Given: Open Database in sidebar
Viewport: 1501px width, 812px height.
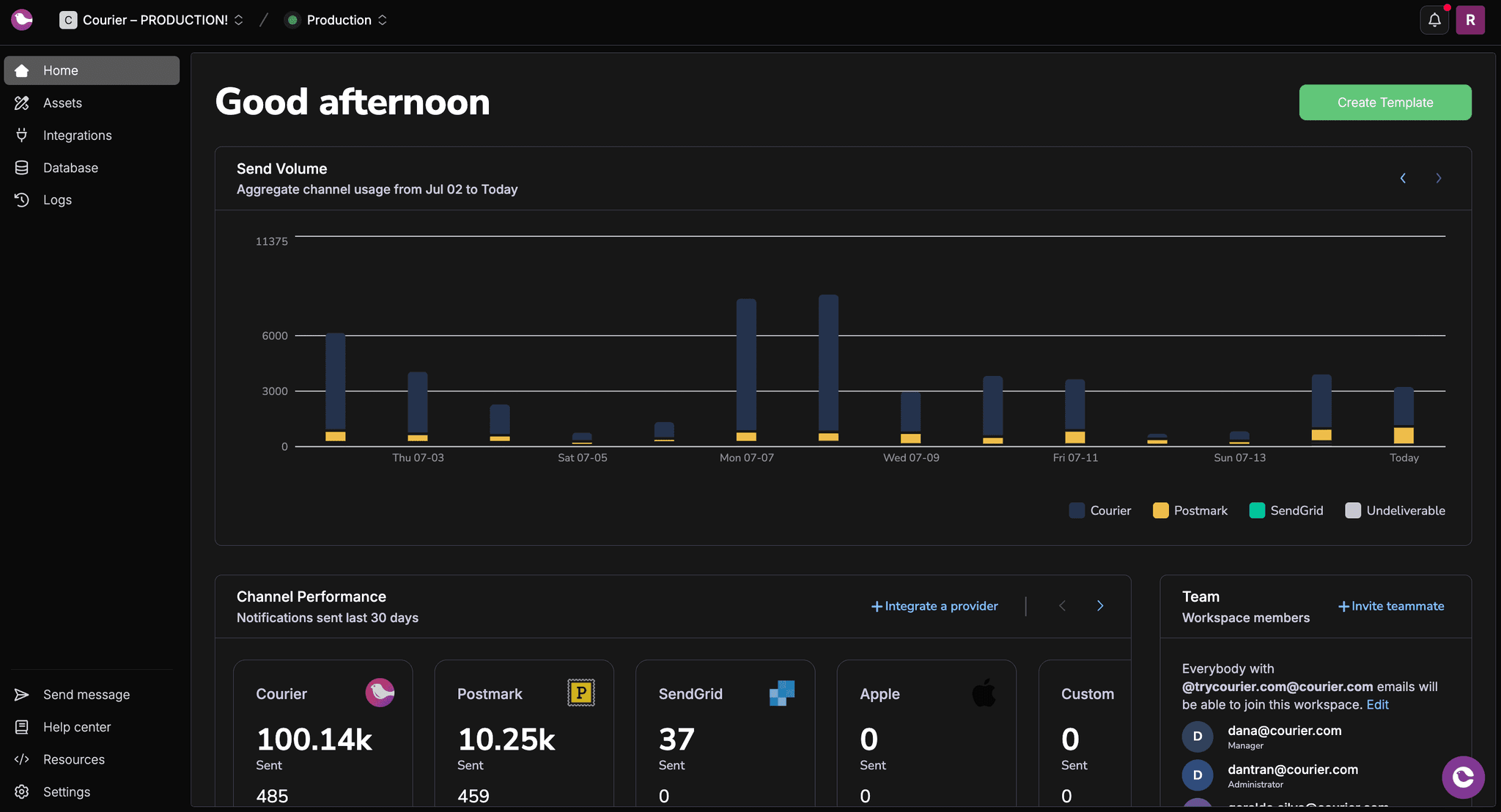Looking at the screenshot, I should pos(92,168).
